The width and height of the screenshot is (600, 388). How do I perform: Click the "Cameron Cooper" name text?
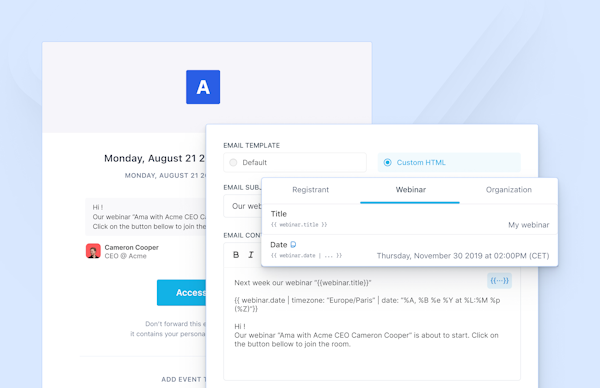[132, 247]
